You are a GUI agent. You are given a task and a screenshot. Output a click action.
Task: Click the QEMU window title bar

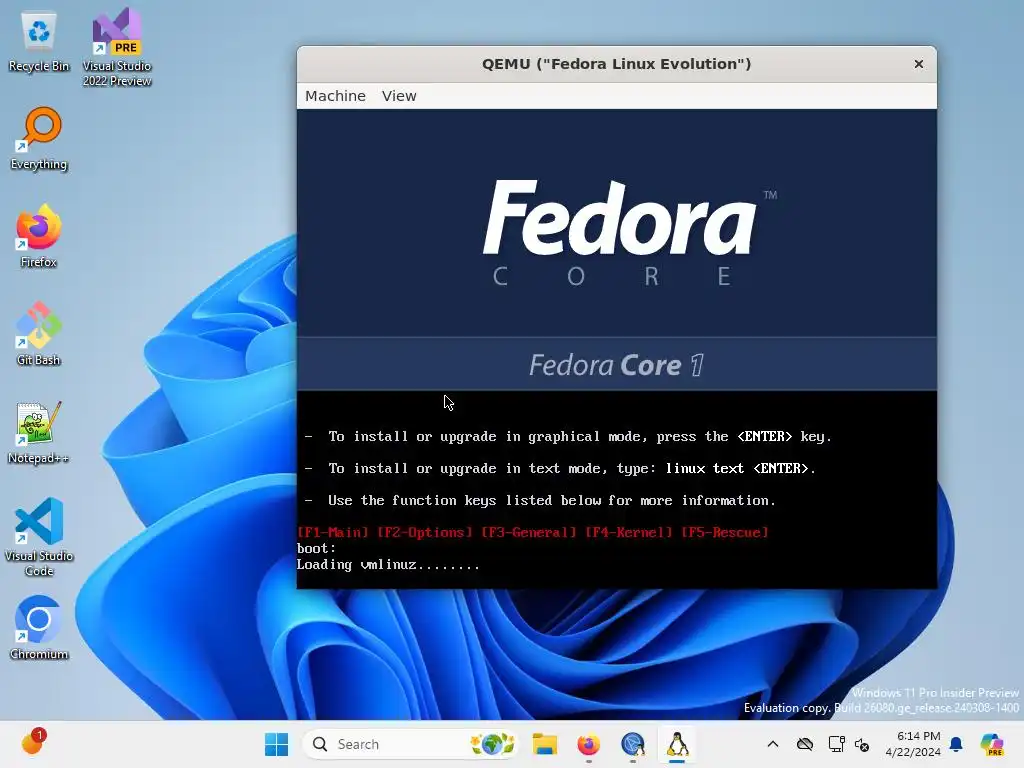tap(616, 64)
